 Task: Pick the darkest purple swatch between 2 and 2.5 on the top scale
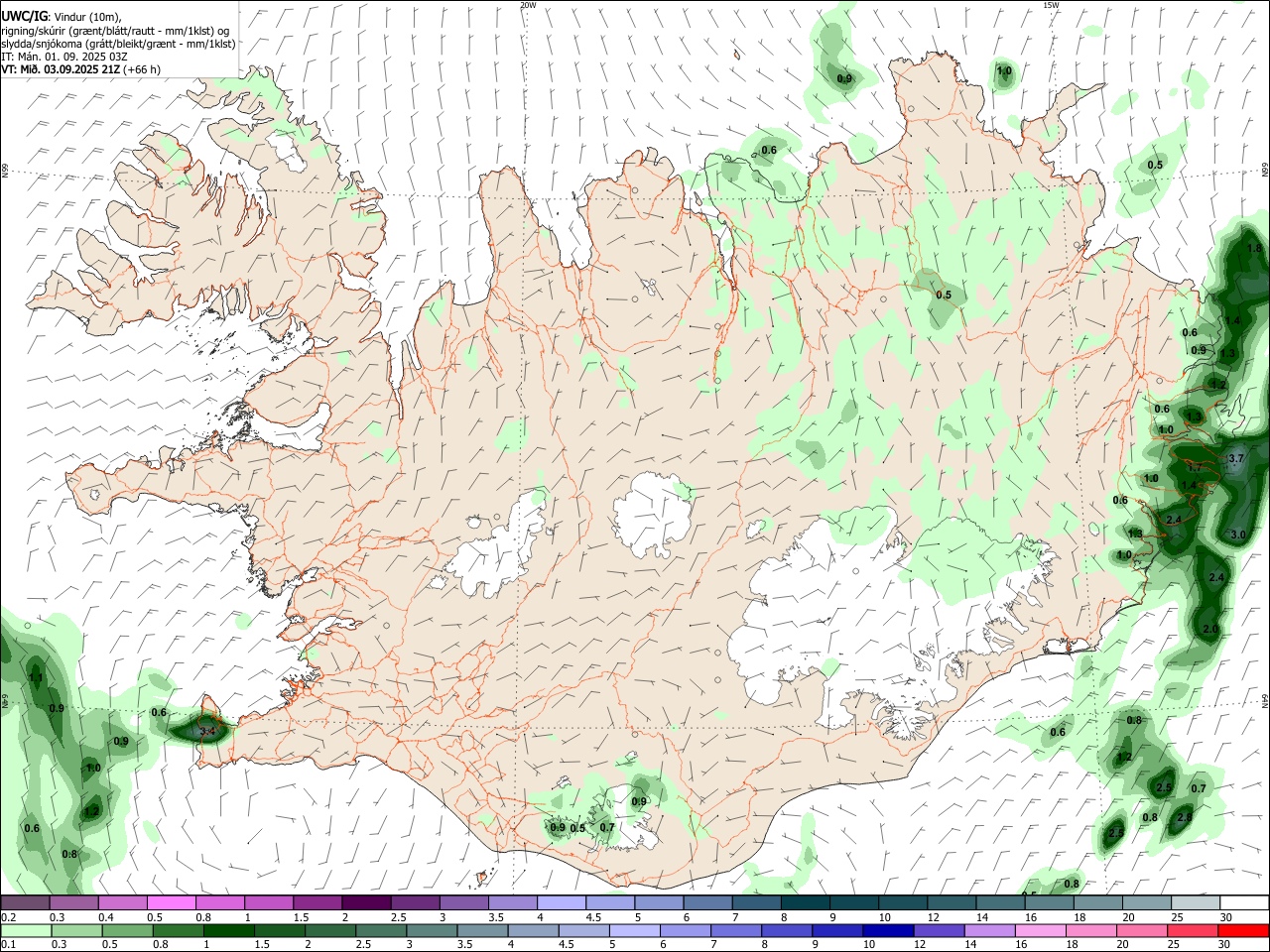(366, 903)
